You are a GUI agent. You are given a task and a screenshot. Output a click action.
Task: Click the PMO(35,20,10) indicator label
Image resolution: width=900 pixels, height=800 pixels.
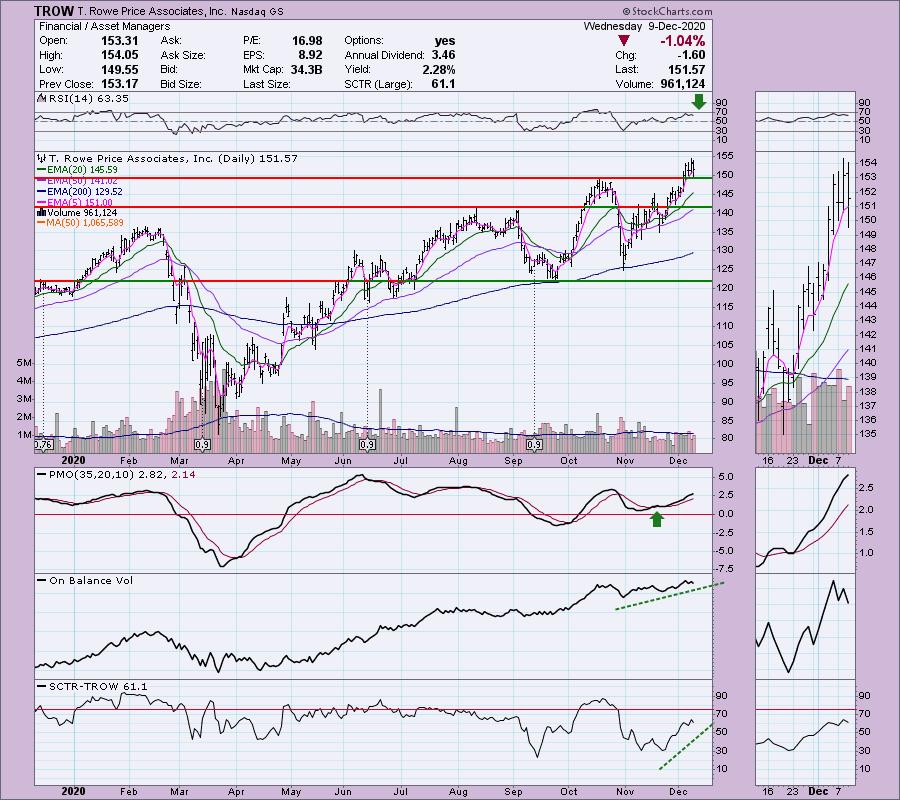(122, 474)
